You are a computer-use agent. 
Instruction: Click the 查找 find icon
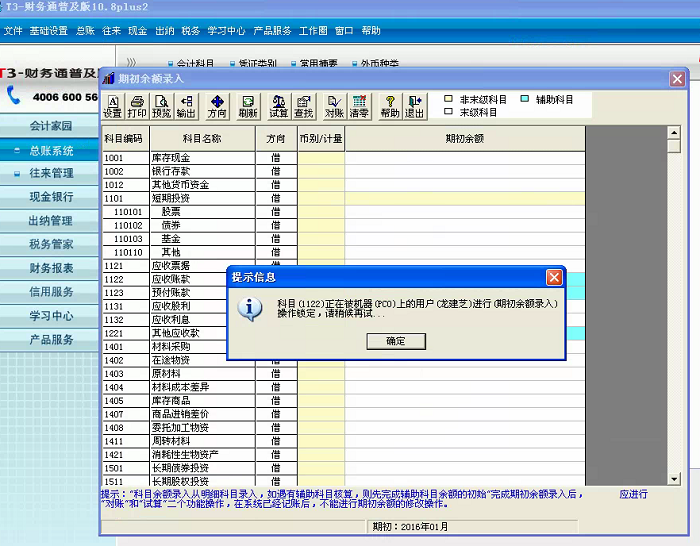304,107
